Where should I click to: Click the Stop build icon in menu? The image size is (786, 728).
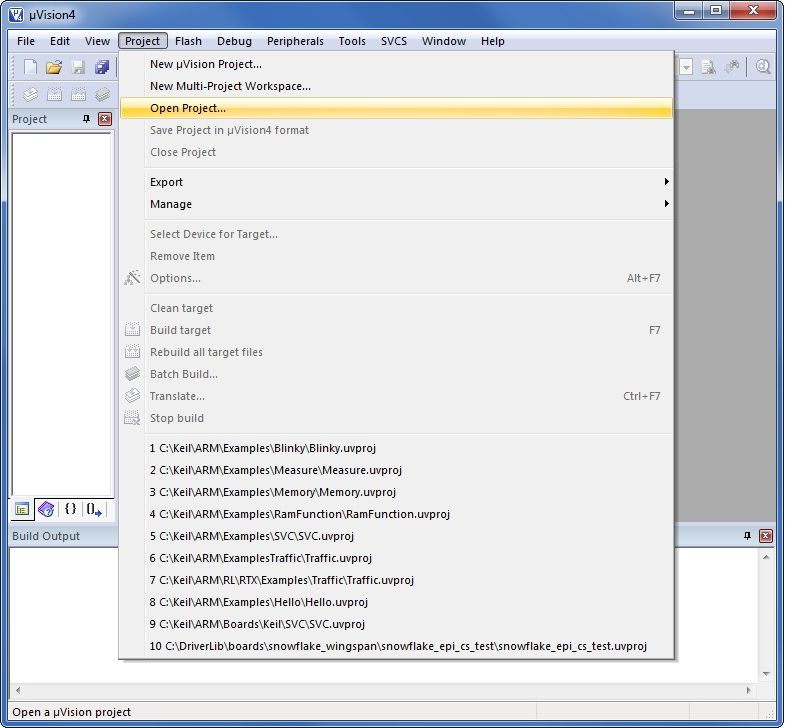click(x=132, y=418)
